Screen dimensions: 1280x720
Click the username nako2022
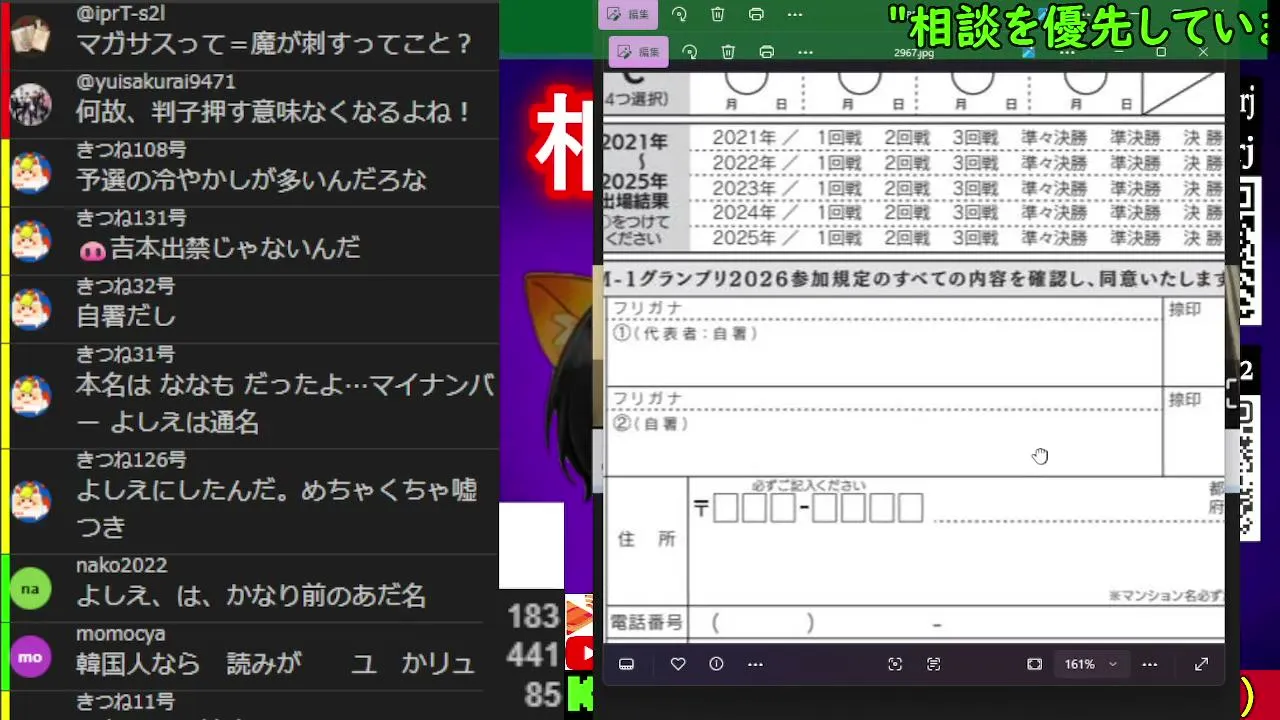pos(121,566)
